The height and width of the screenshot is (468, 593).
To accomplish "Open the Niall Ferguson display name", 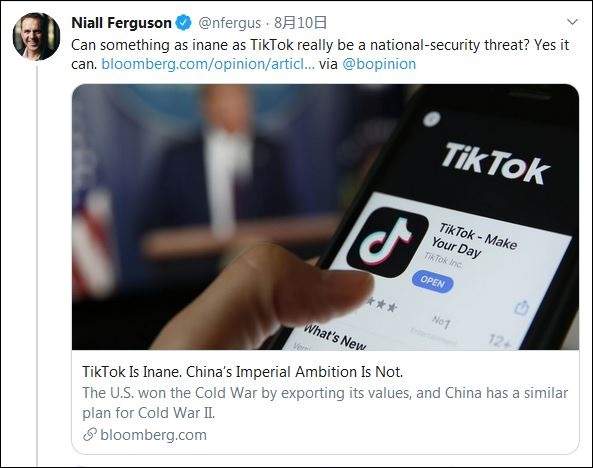I will point(121,23).
